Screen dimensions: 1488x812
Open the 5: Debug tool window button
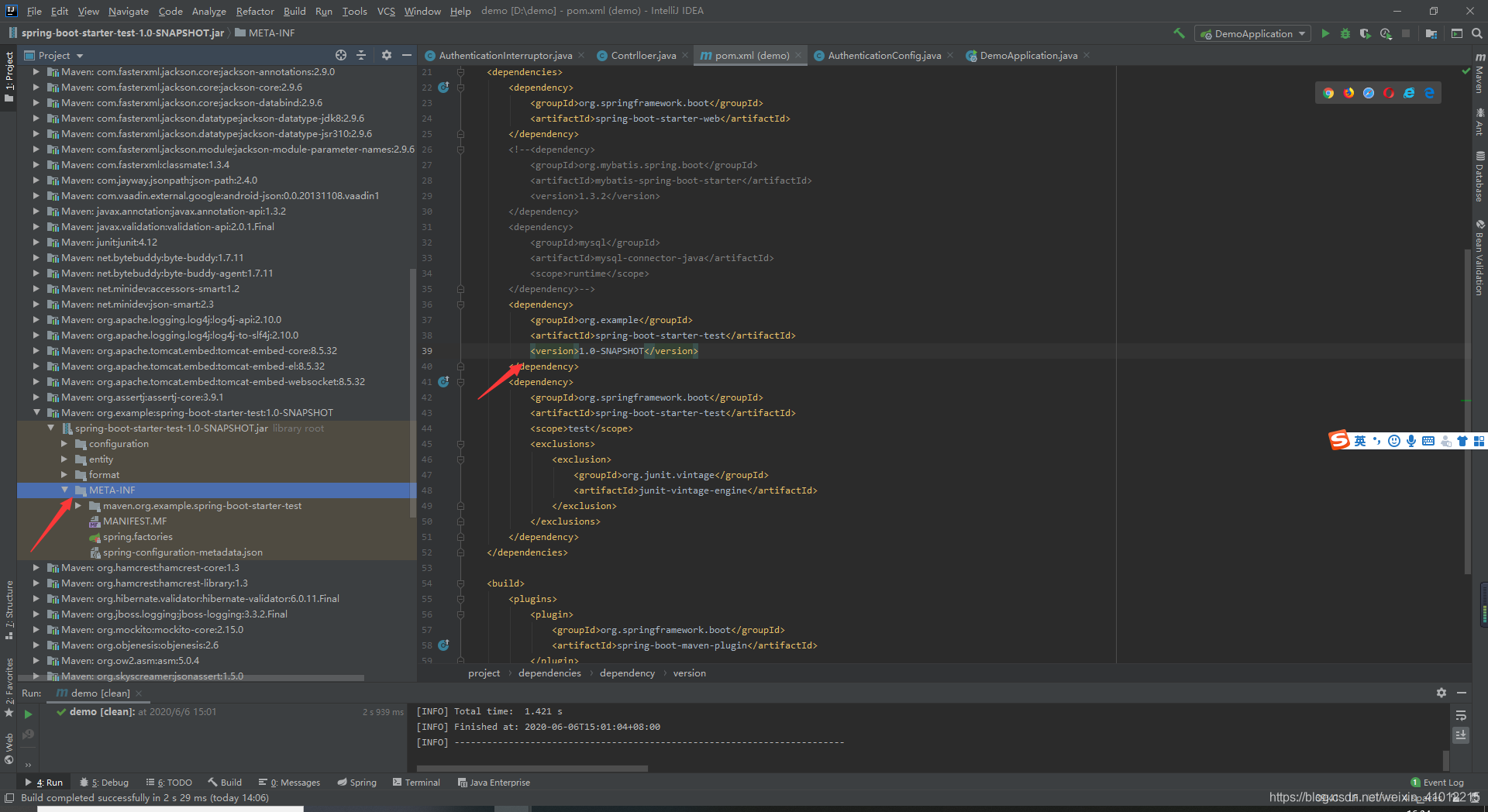tap(104, 783)
